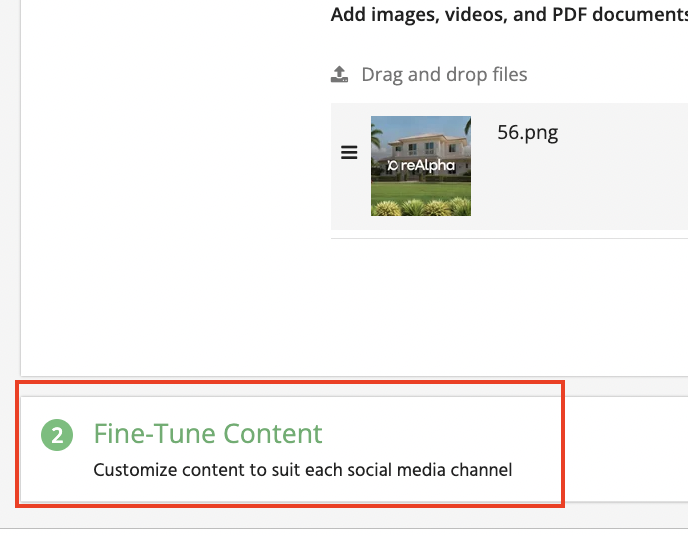Select the 56.png file name

point(527,133)
